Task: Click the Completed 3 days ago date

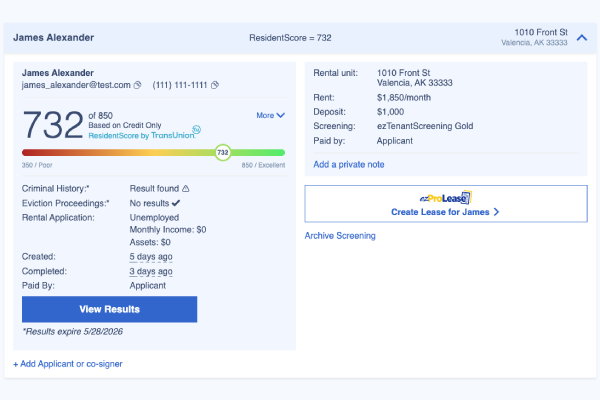Action: [x=151, y=271]
